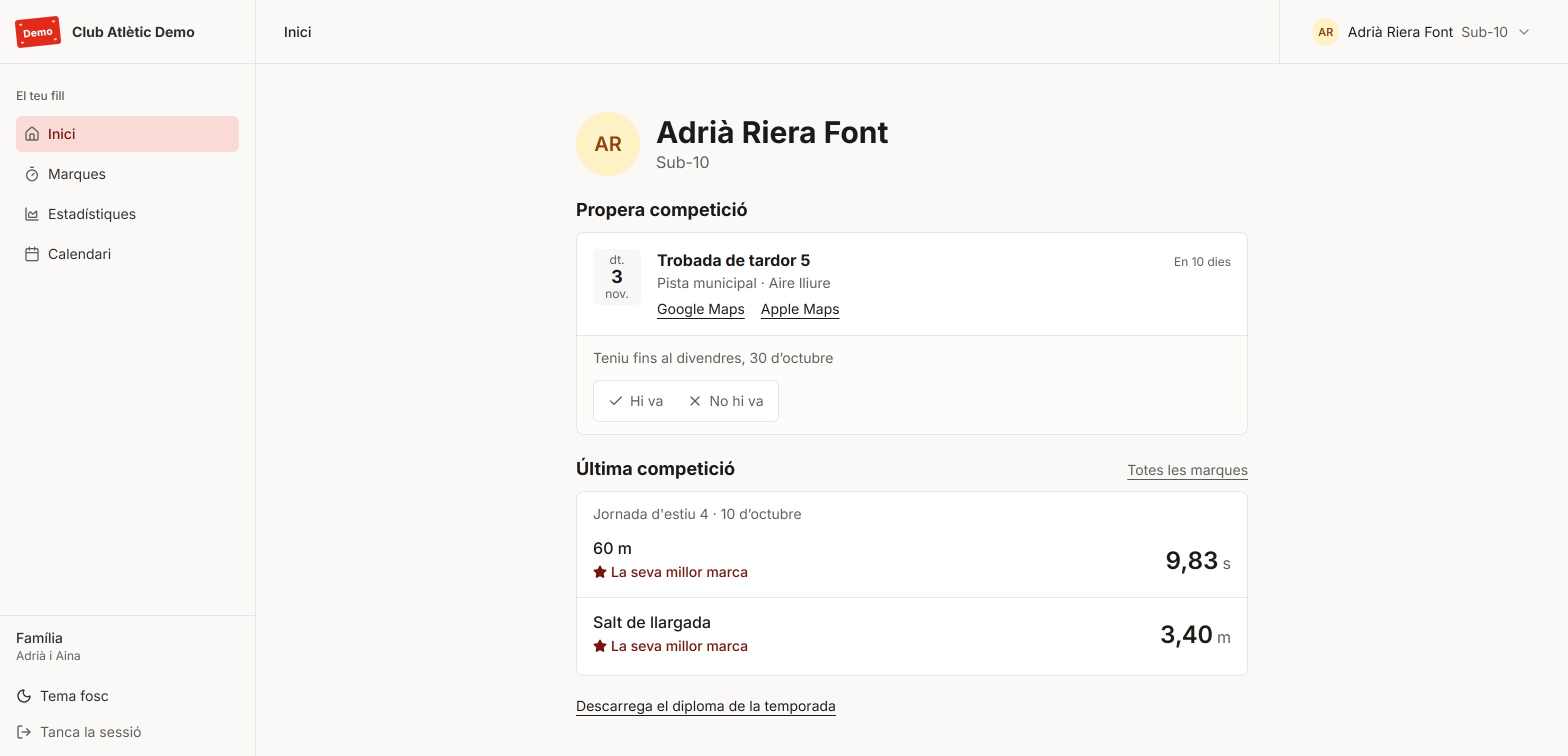Click the 'Família' label in sidebar
The width and height of the screenshot is (1568, 756).
tap(39, 638)
